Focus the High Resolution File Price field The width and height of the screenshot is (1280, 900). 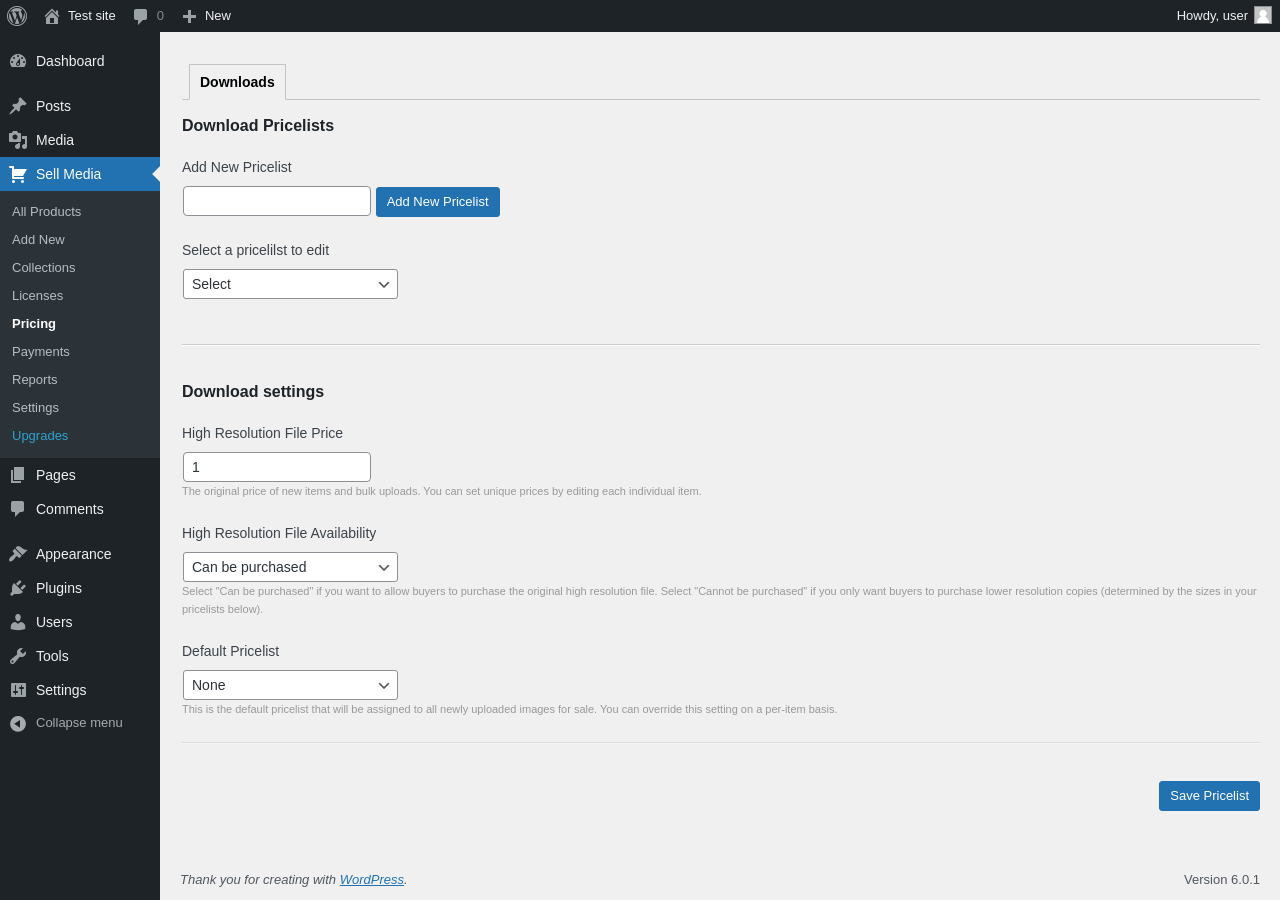click(x=277, y=467)
